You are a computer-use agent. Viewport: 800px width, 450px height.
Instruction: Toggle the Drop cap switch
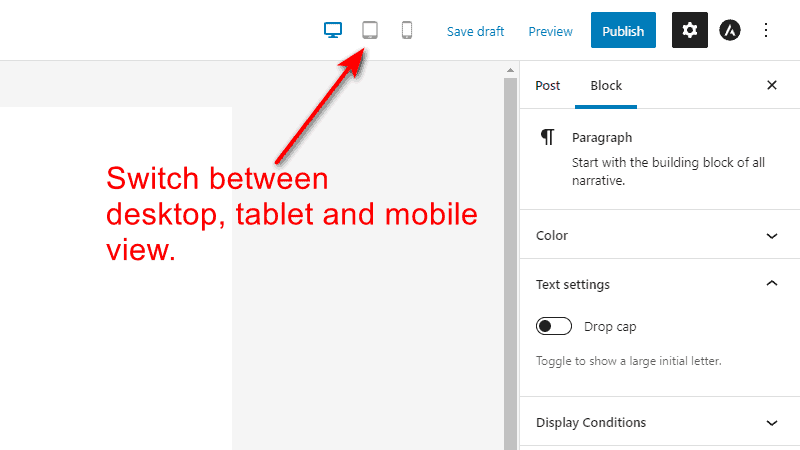click(554, 326)
